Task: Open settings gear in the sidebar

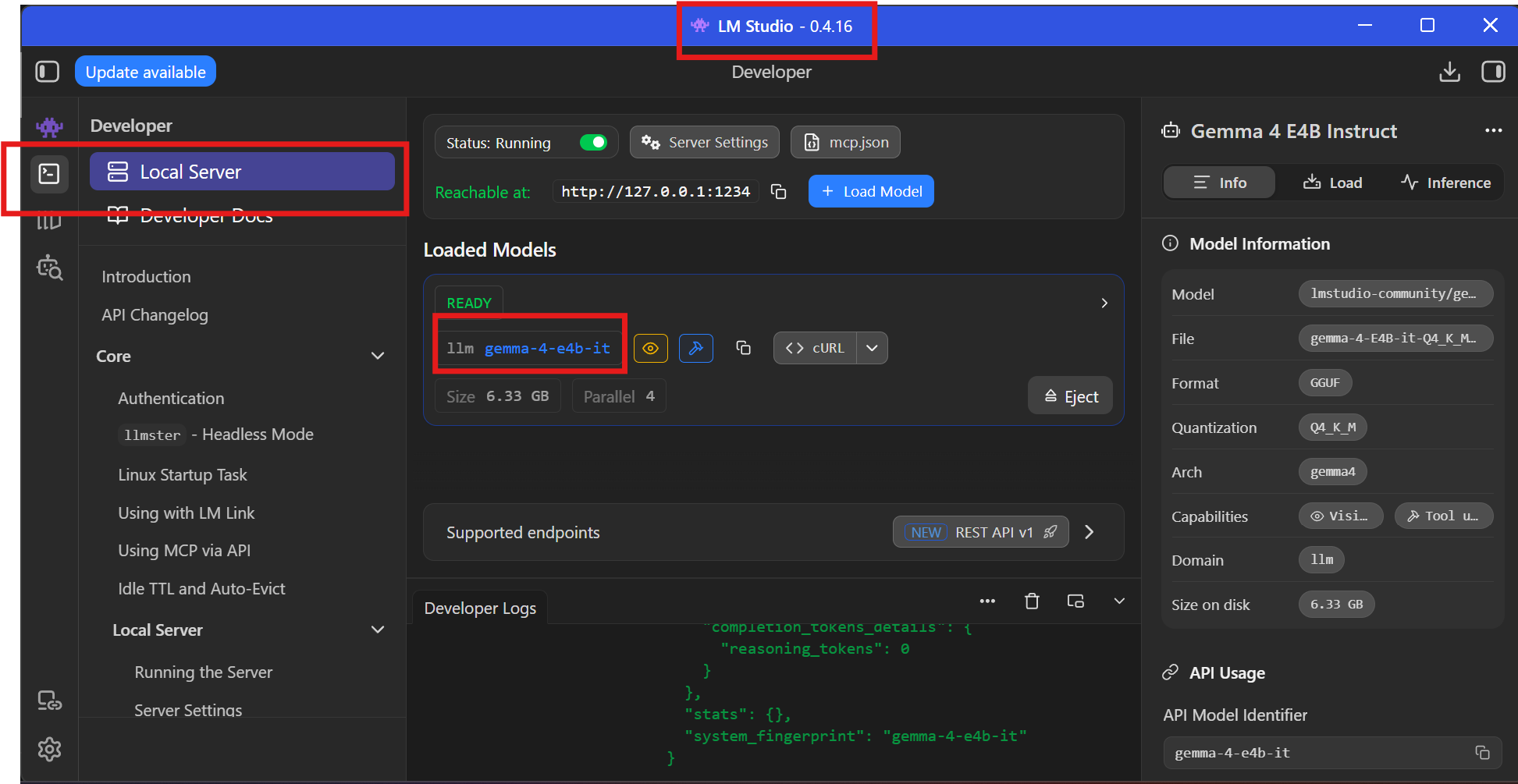Action: pos(49,750)
